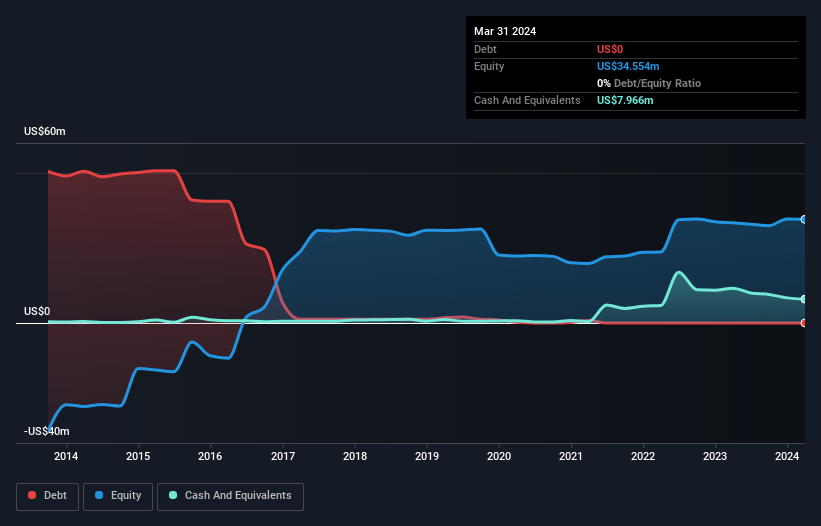The image size is (821, 526).
Task: Click the red Debt legend dot
Action: [32, 495]
